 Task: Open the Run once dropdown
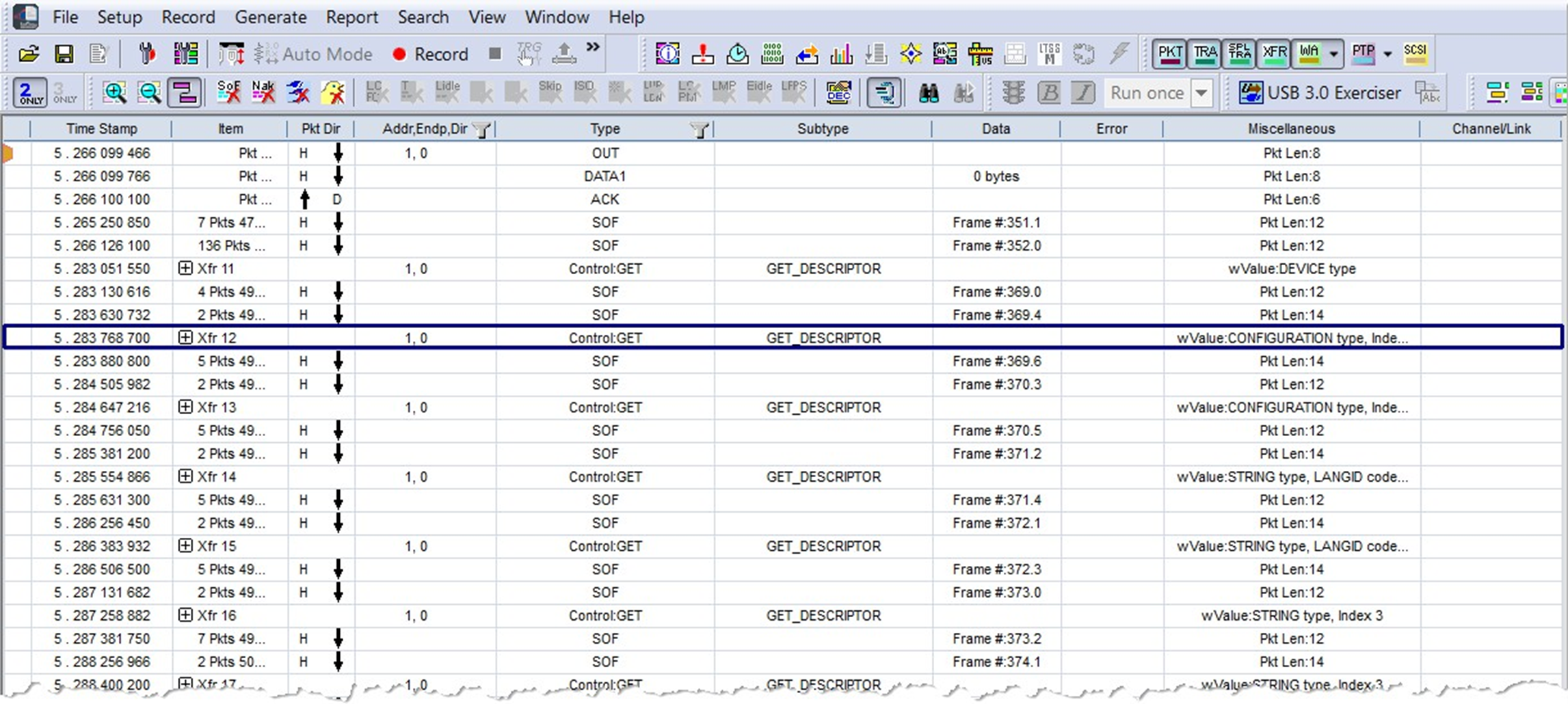pyautogui.click(x=1201, y=93)
